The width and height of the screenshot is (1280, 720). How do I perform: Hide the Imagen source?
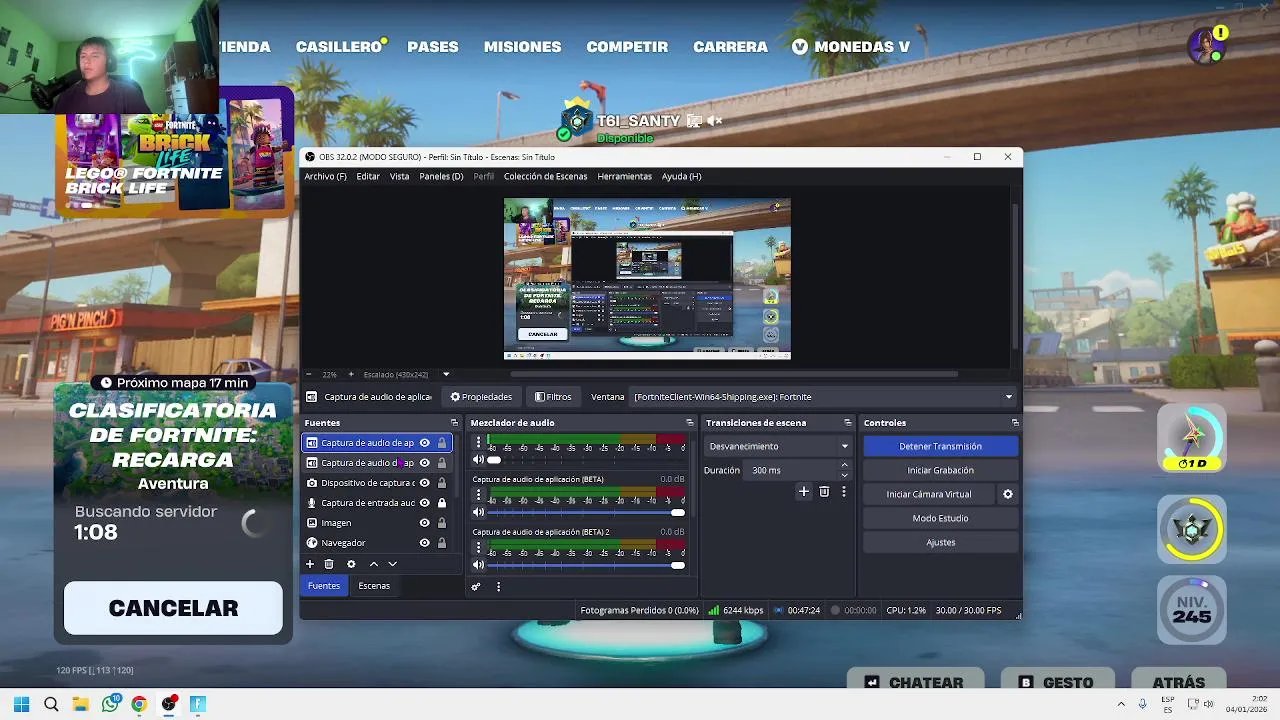click(x=424, y=523)
